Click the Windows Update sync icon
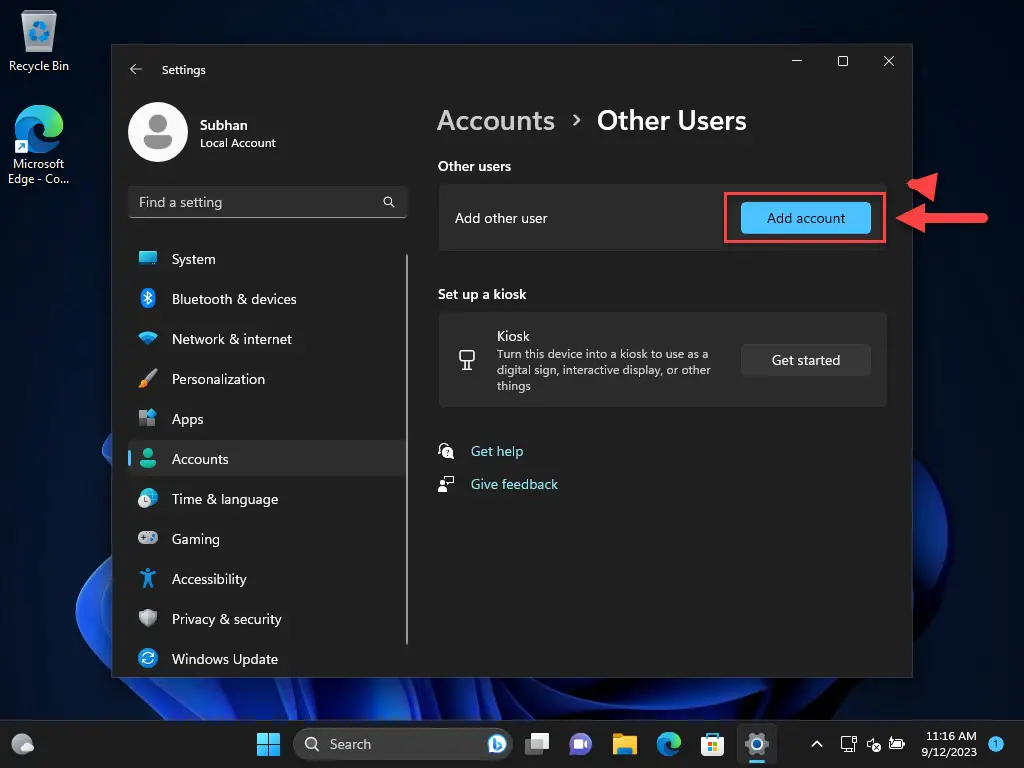The height and width of the screenshot is (768, 1024). (148, 658)
